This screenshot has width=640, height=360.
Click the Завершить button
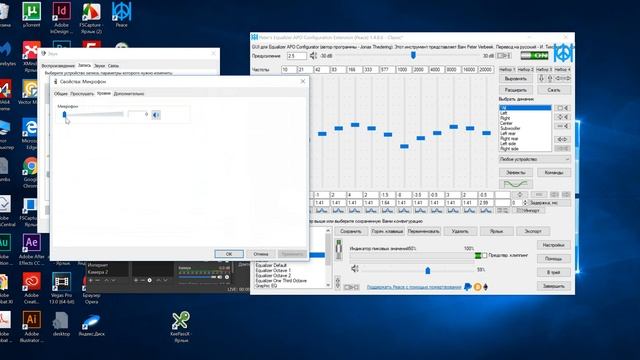point(553,286)
